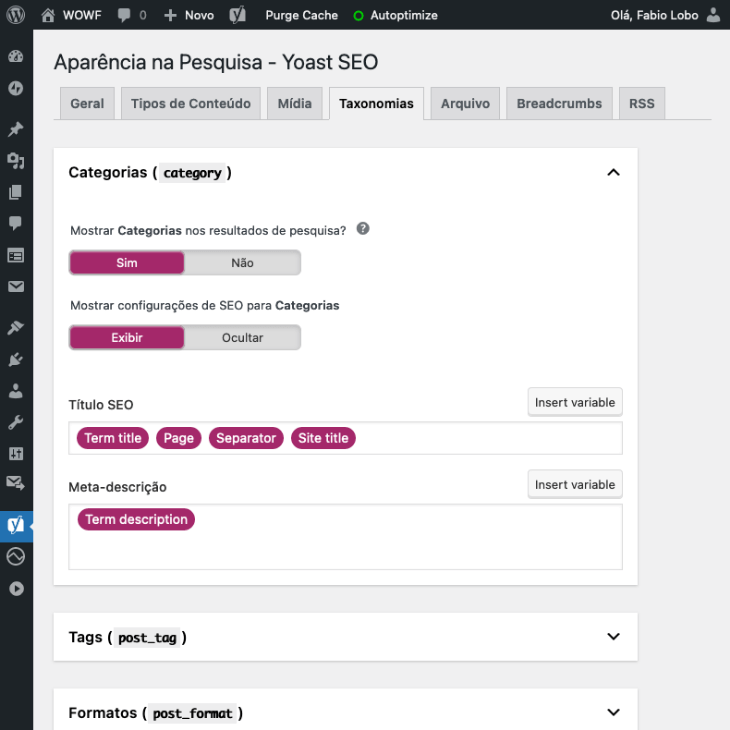Select the Taxonomias tab

click(x=376, y=103)
